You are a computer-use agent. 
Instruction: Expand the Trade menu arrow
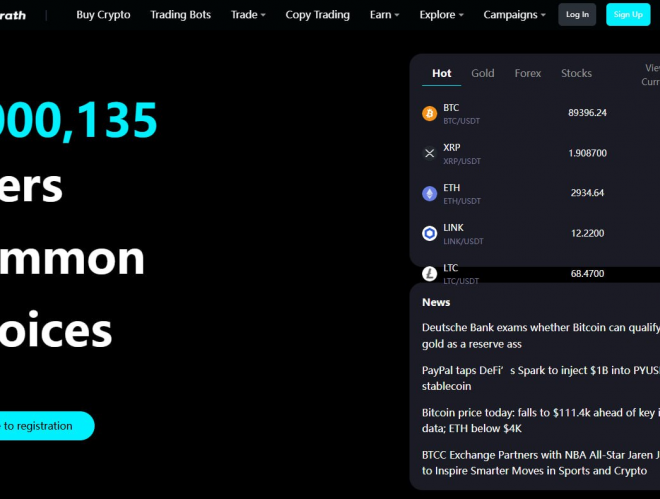263,15
